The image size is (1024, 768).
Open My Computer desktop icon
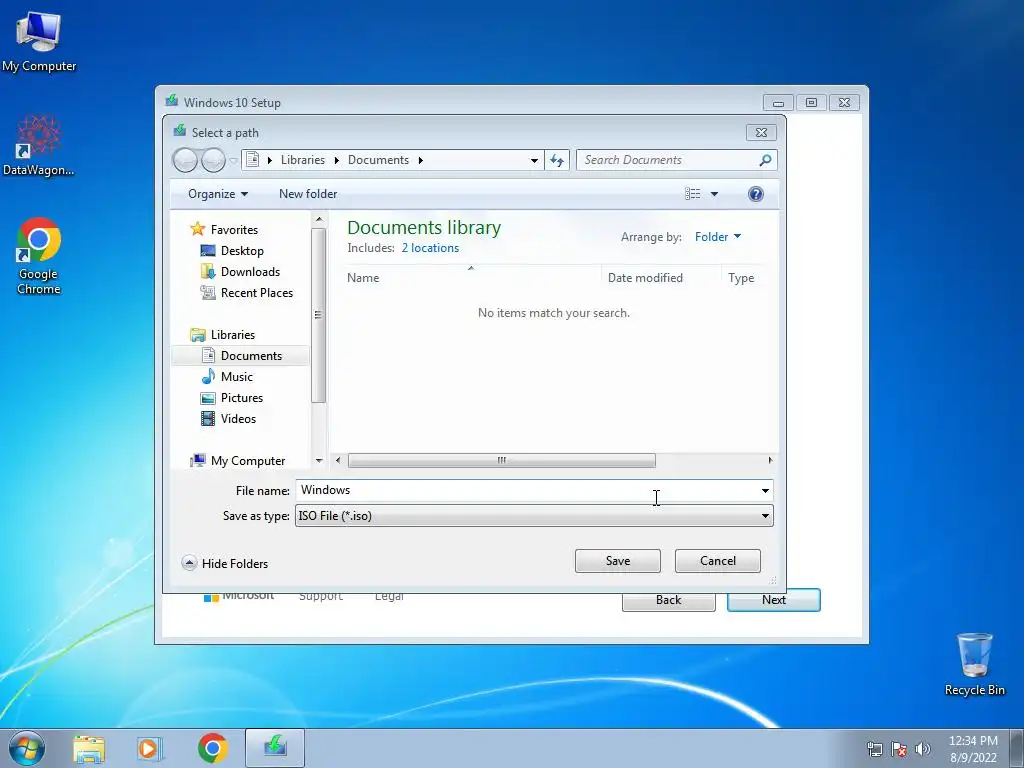coord(39,42)
